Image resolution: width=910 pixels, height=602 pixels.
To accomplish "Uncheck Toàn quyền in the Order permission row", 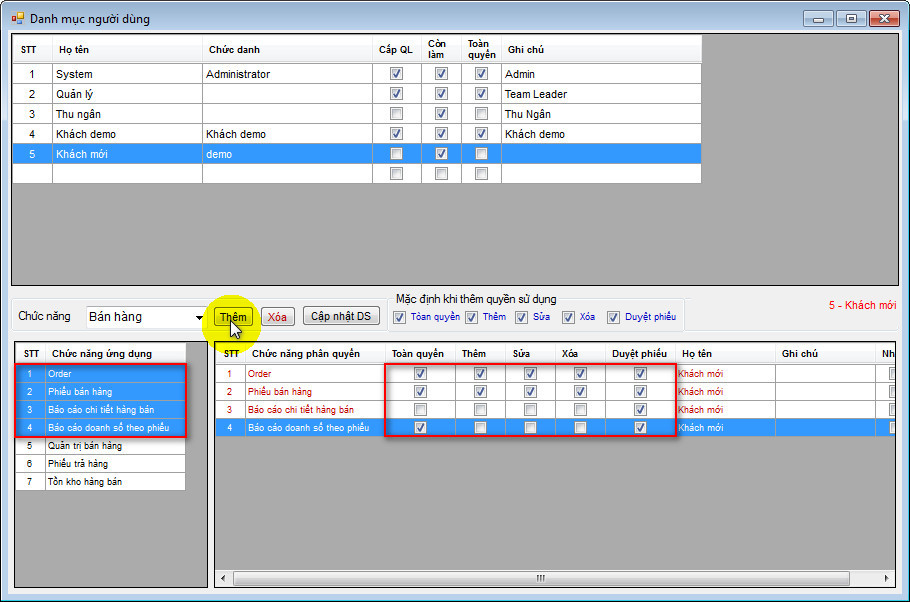I will 420,373.
